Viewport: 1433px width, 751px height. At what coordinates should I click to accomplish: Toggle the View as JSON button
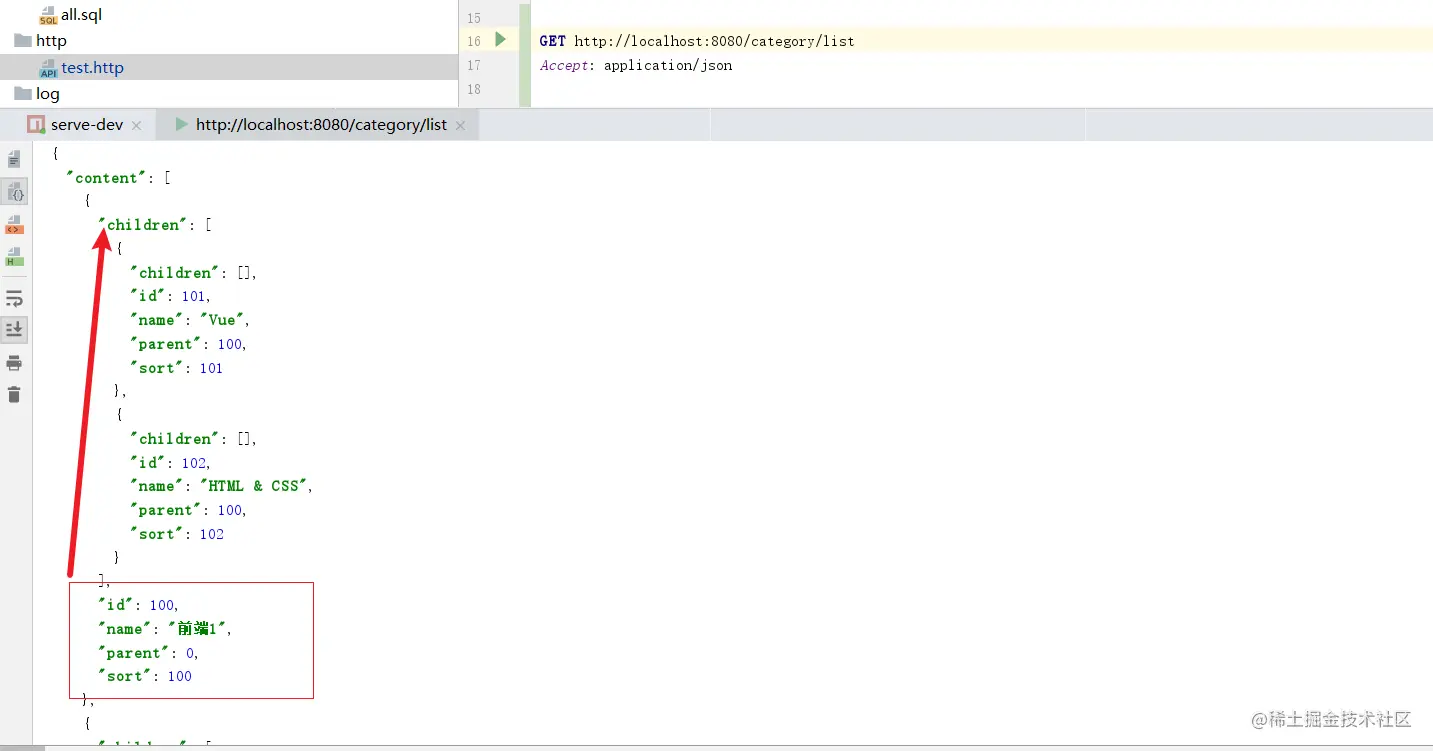pos(14,192)
